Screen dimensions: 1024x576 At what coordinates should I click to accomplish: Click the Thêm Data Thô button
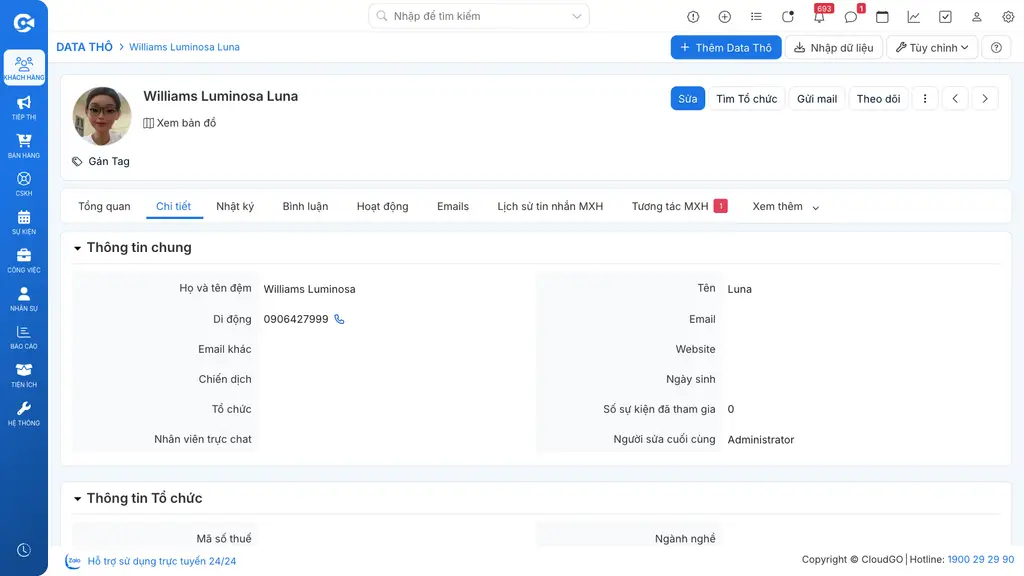[726, 47]
